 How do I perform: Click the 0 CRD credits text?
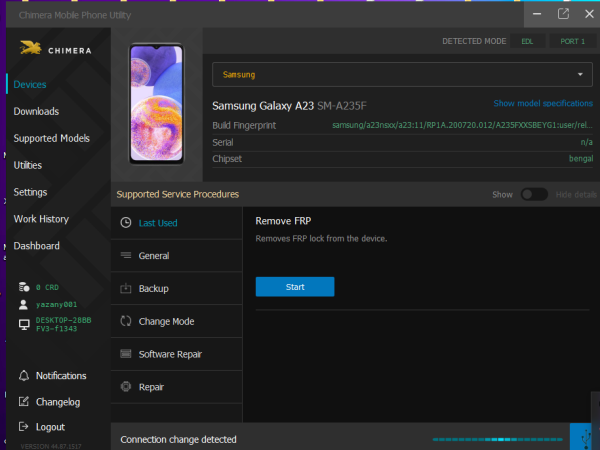pos(47,287)
